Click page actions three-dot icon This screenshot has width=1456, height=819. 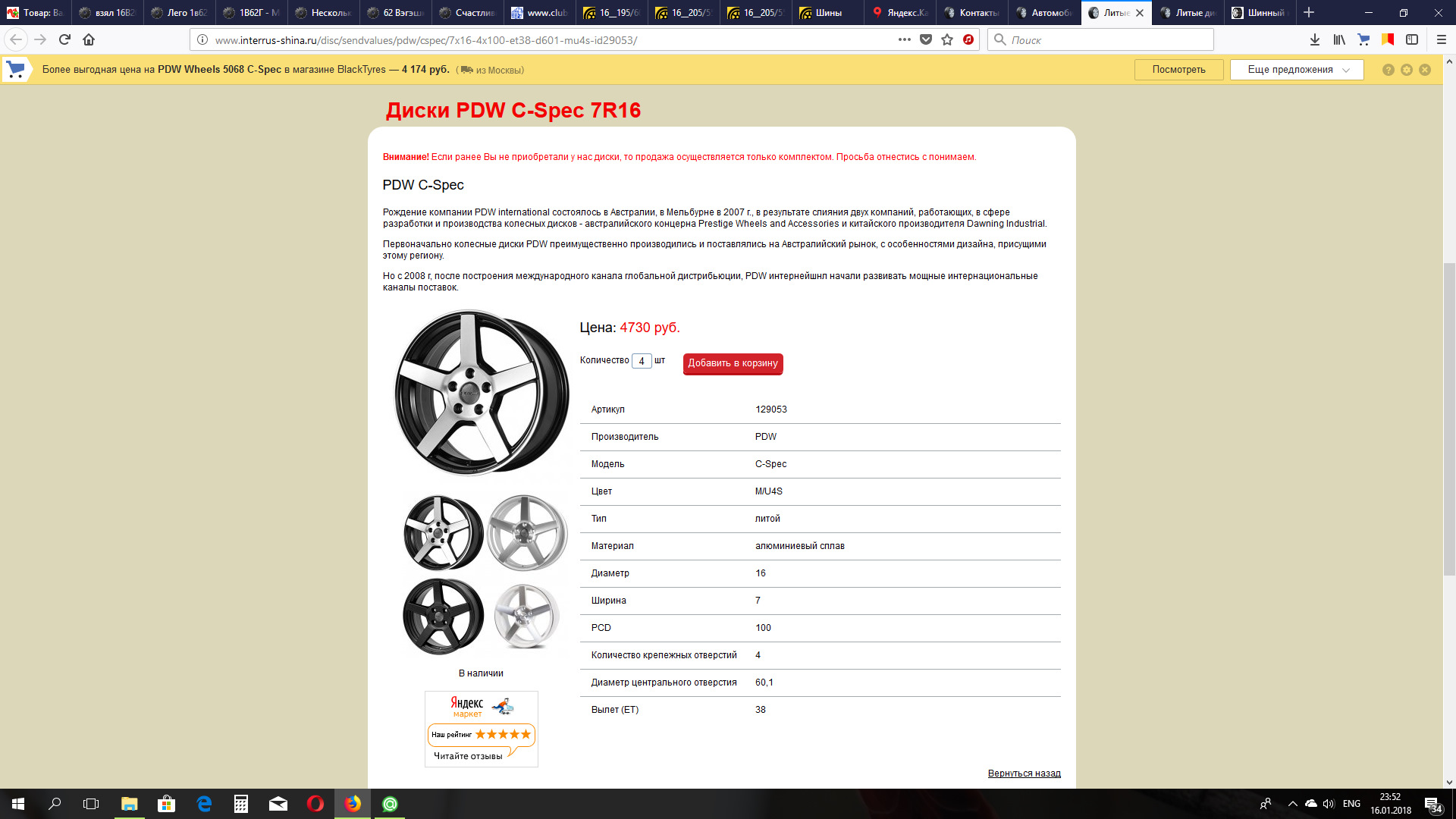tap(904, 39)
